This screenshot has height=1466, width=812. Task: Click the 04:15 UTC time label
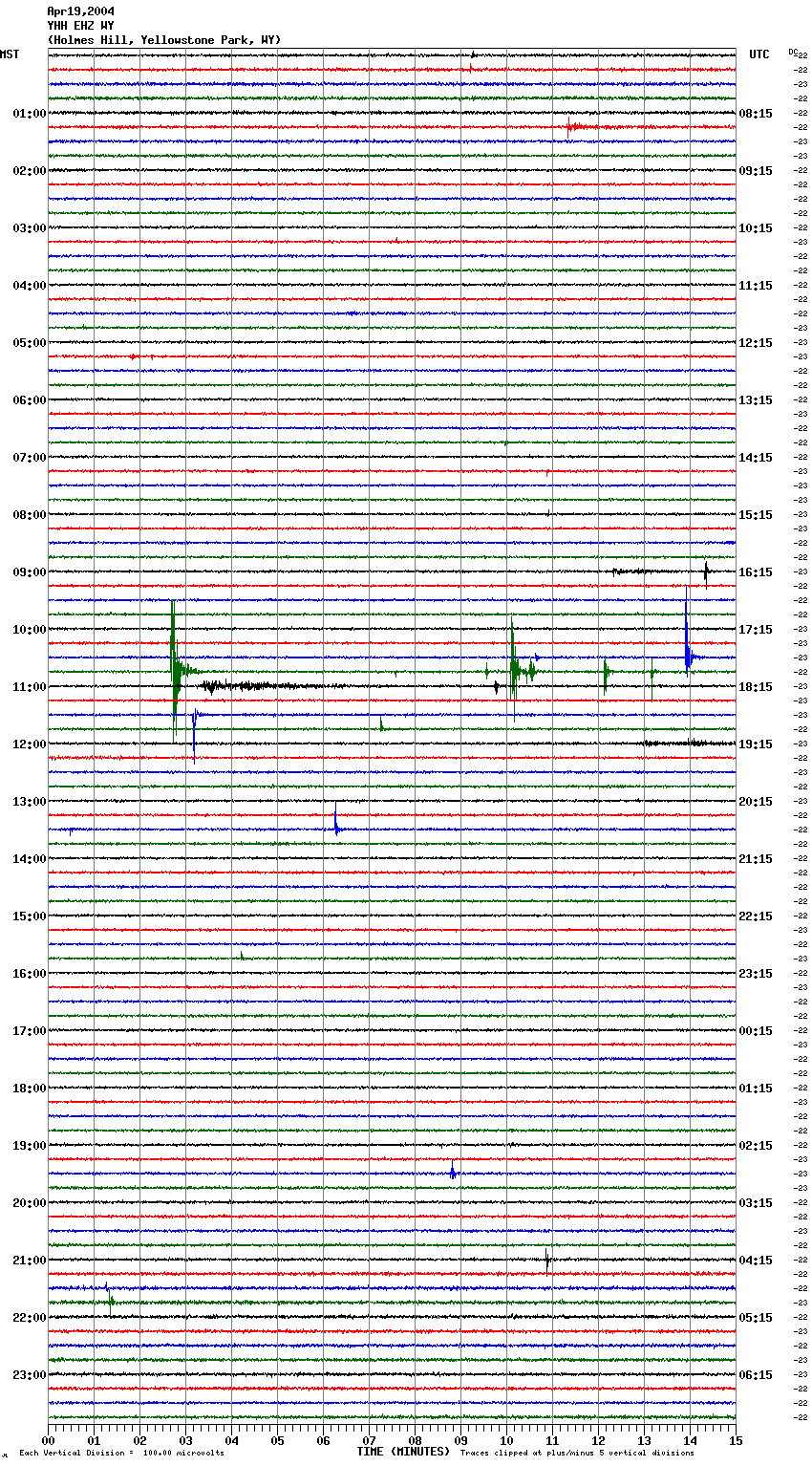[756, 1261]
